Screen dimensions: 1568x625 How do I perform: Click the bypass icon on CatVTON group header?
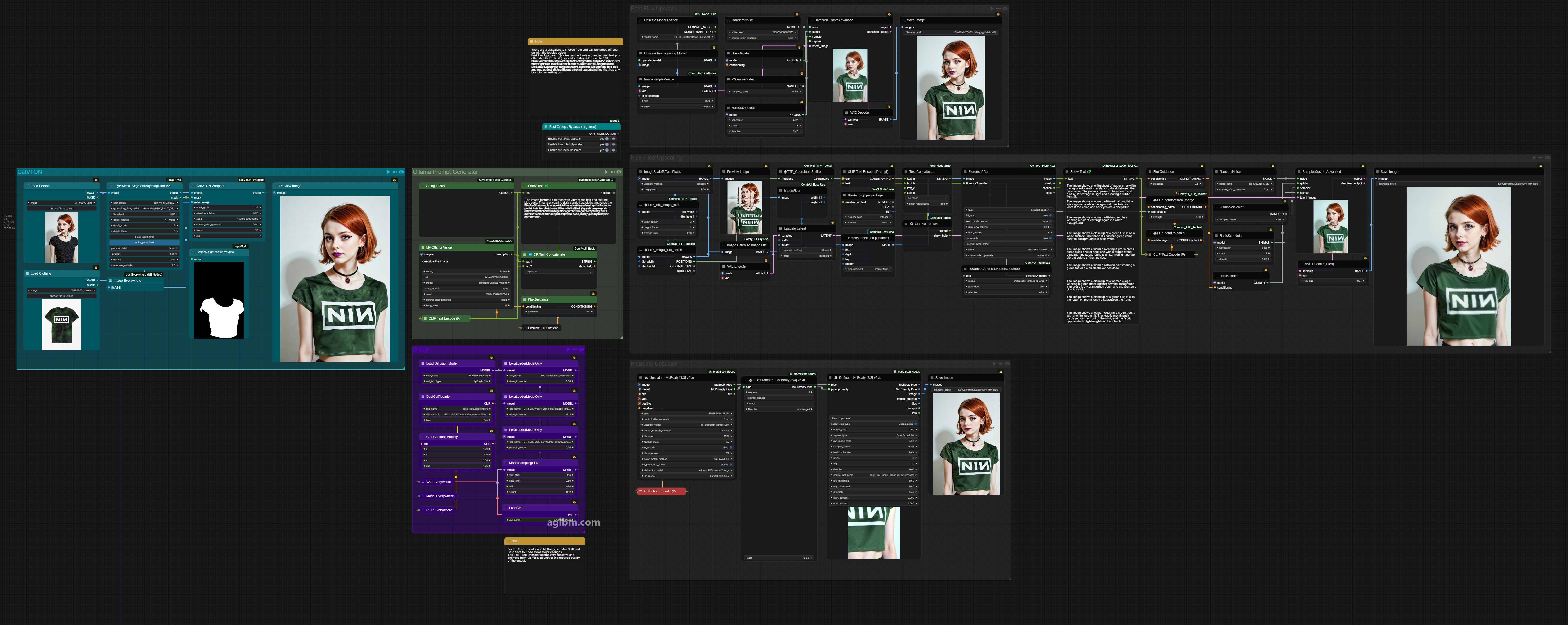[x=395, y=172]
